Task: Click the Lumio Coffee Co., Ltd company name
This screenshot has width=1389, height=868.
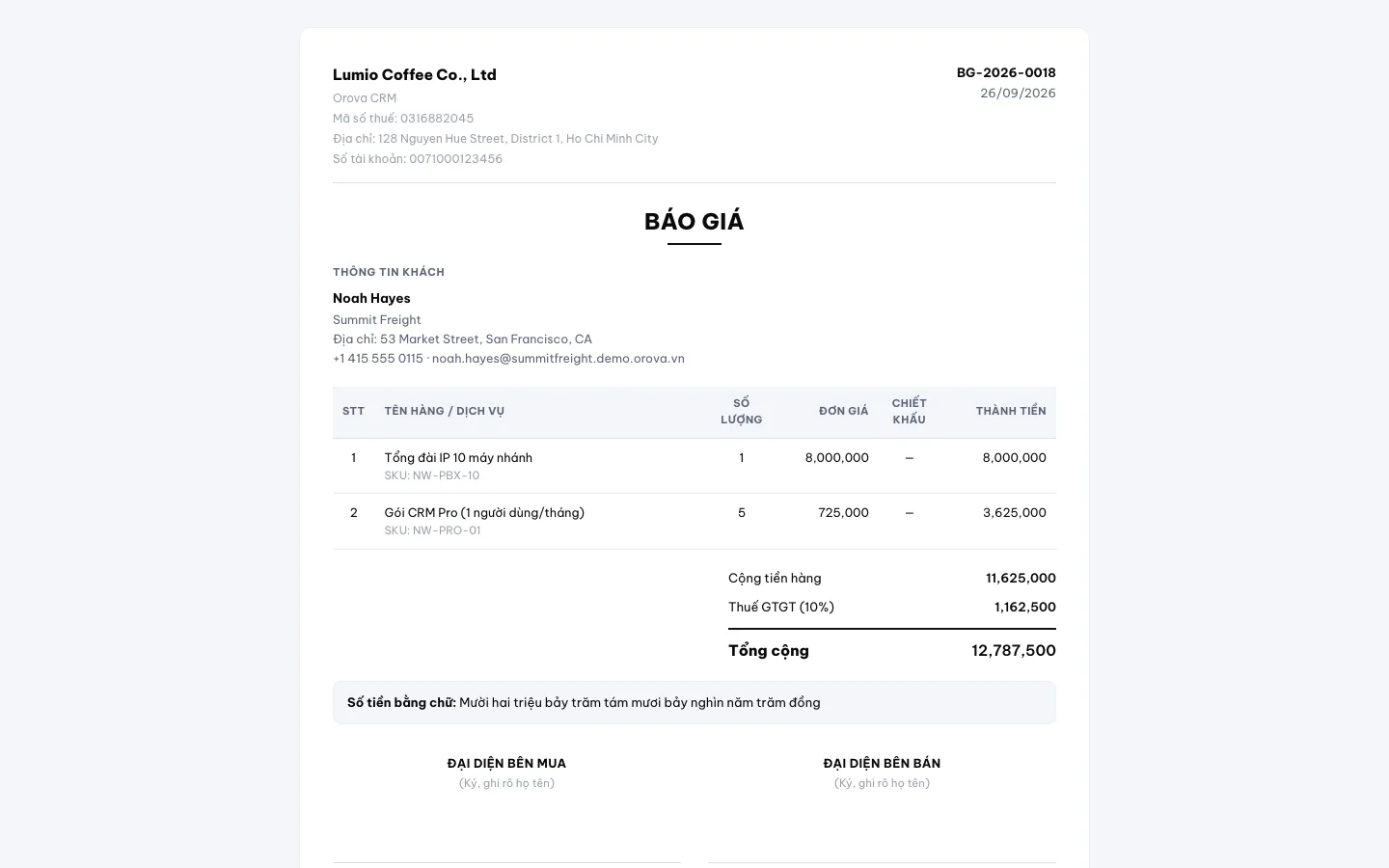Action: tap(415, 74)
